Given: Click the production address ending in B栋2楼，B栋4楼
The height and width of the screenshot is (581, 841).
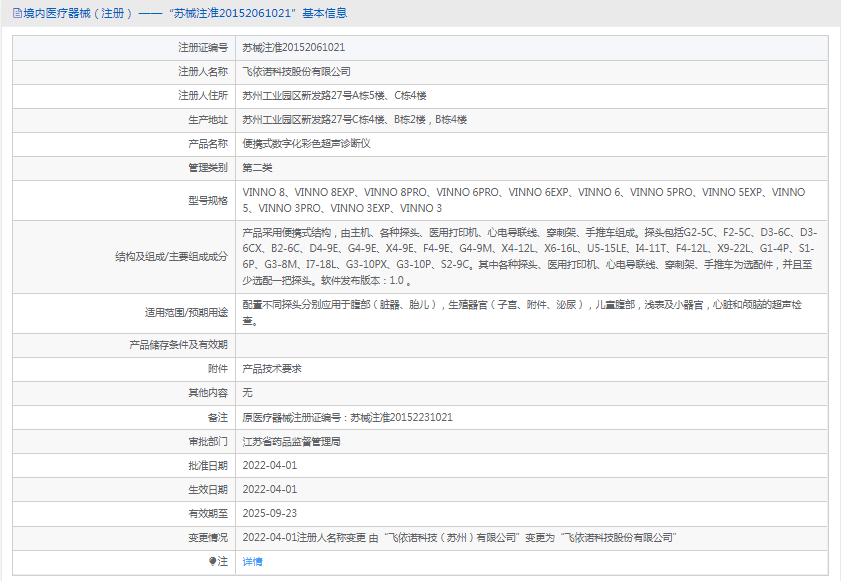Looking at the screenshot, I should click(355, 120).
